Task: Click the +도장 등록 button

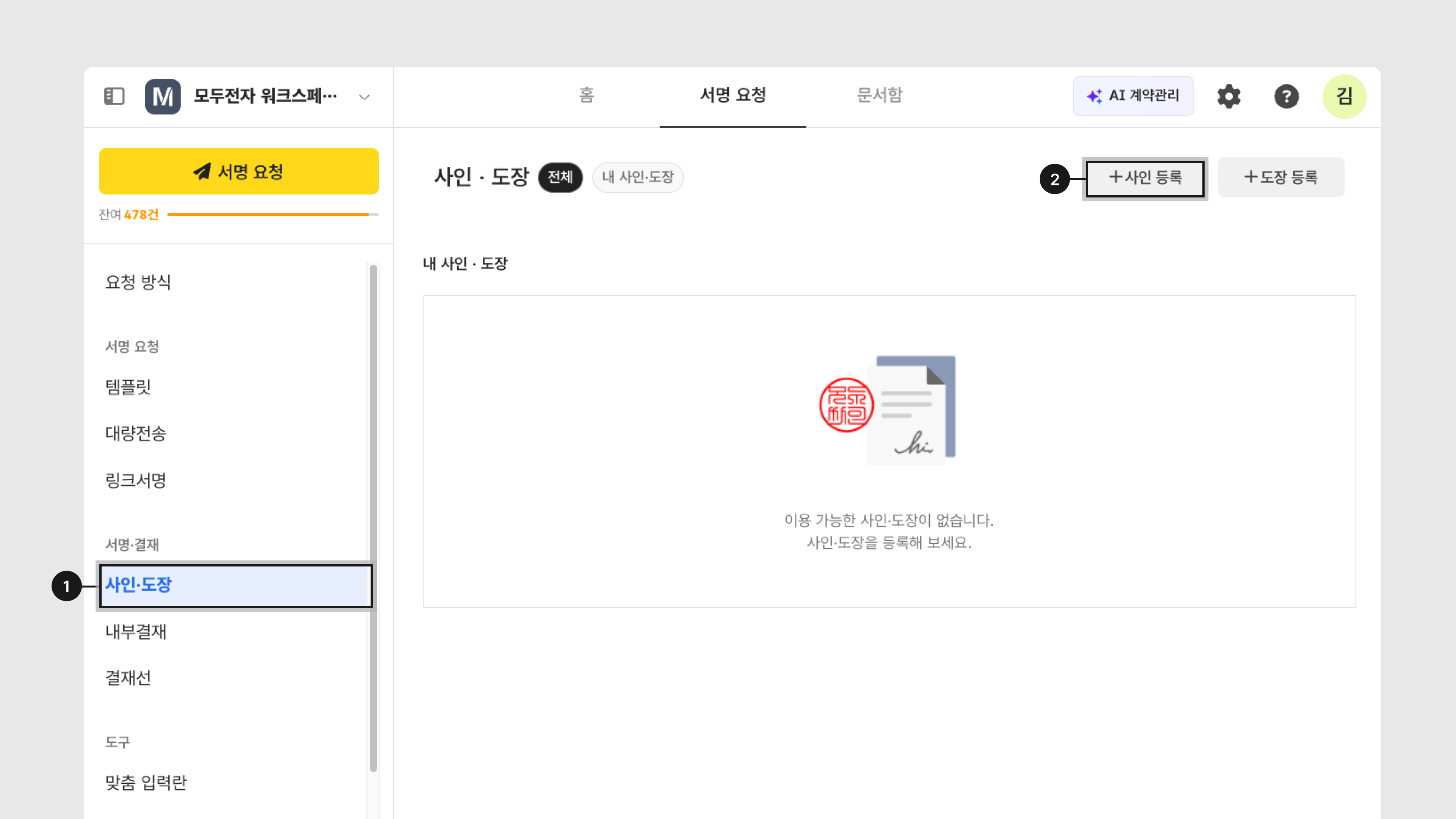Action: pyautogui.click(x=1281, y=177)
